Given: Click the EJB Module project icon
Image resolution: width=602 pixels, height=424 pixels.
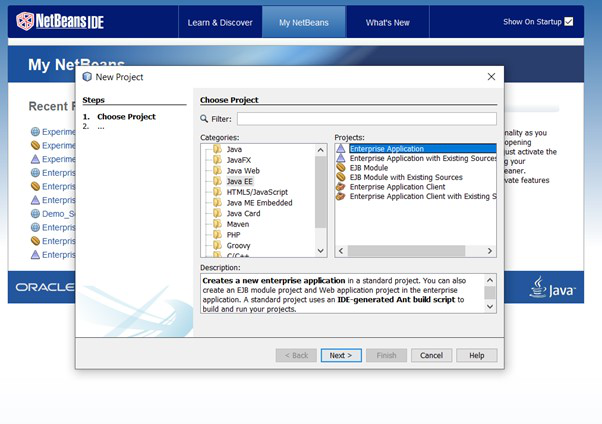Looking at the screenshot, I should [341, 168].
